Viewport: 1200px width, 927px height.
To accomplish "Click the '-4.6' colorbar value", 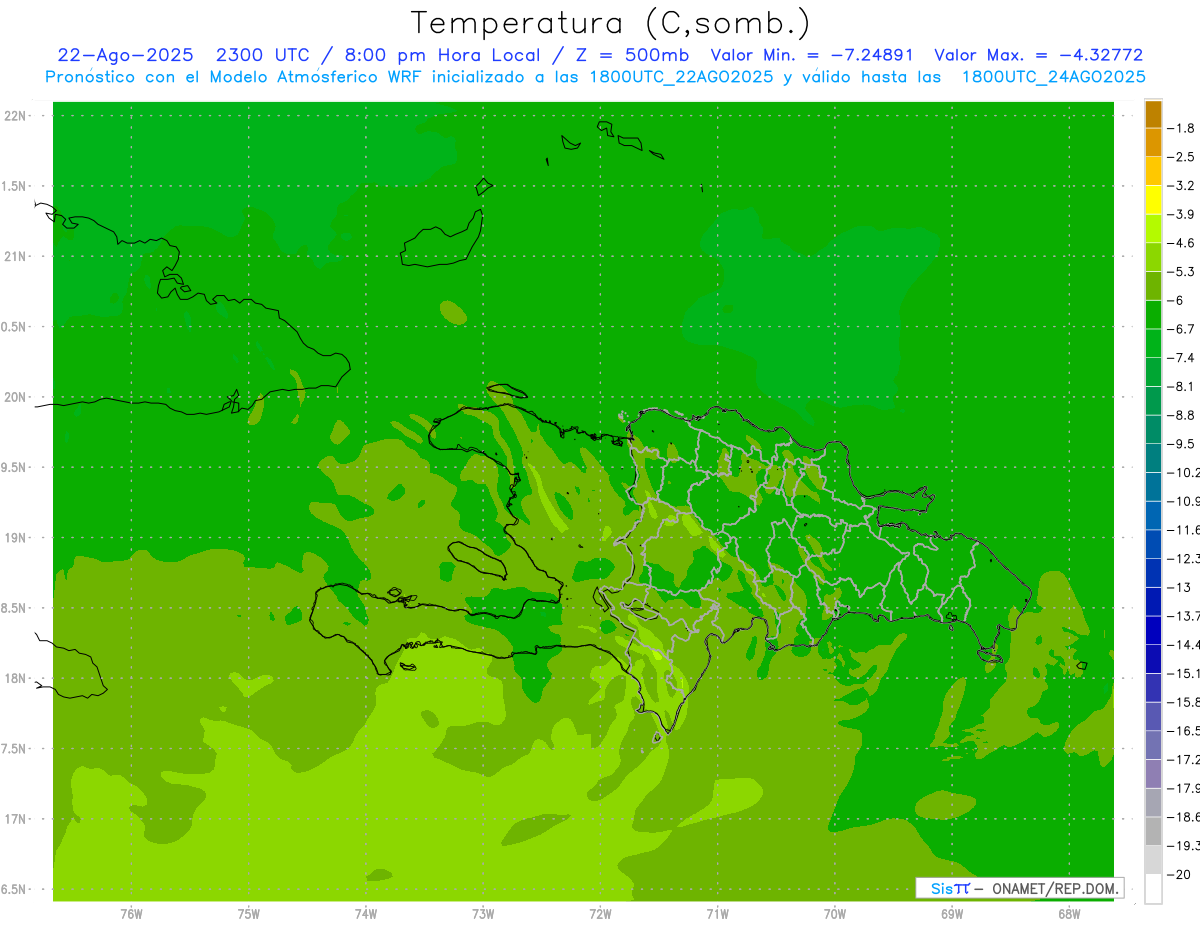I will point(1181,243).
